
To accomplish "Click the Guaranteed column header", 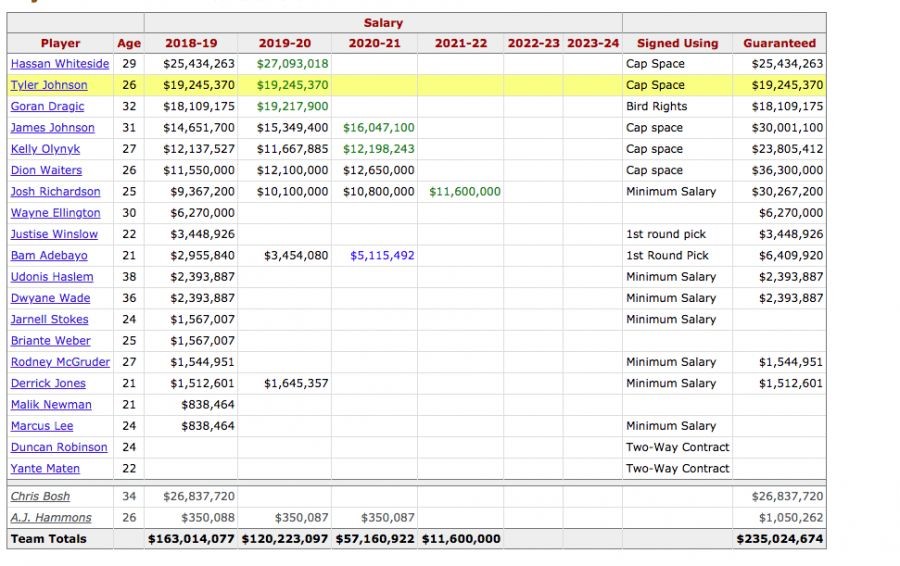I will pos(779,43).
